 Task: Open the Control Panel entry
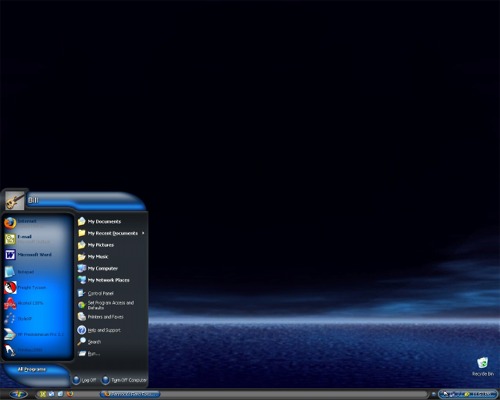pos(111,293)
